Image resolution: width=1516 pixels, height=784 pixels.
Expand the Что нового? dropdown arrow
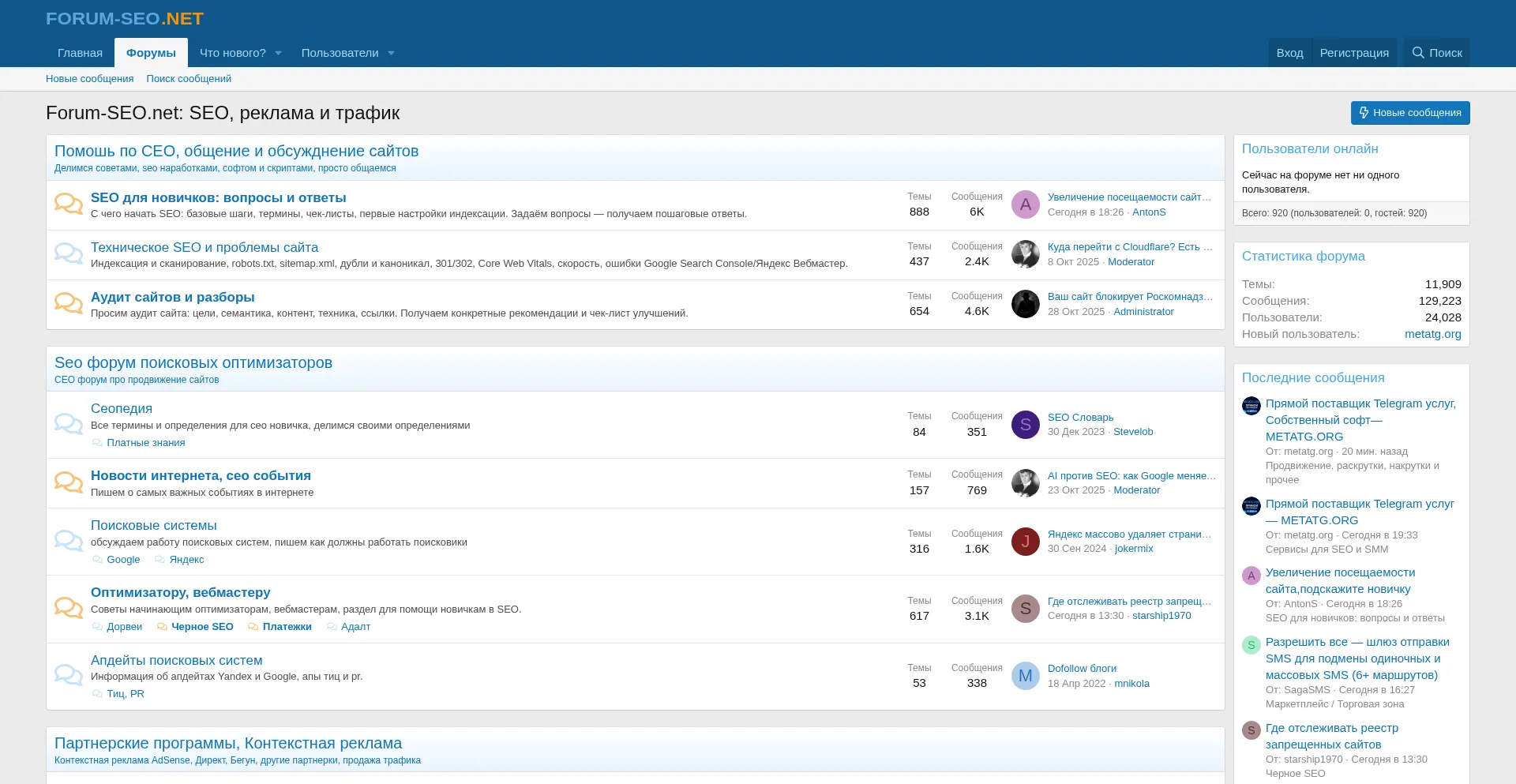pyautogui.click(x=278, y=53)
